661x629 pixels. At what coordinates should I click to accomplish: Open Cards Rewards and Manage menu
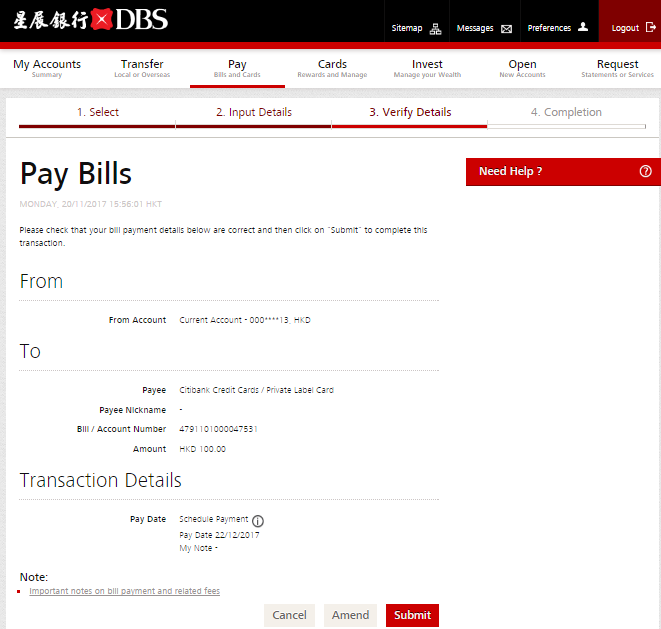click(332, 68)
